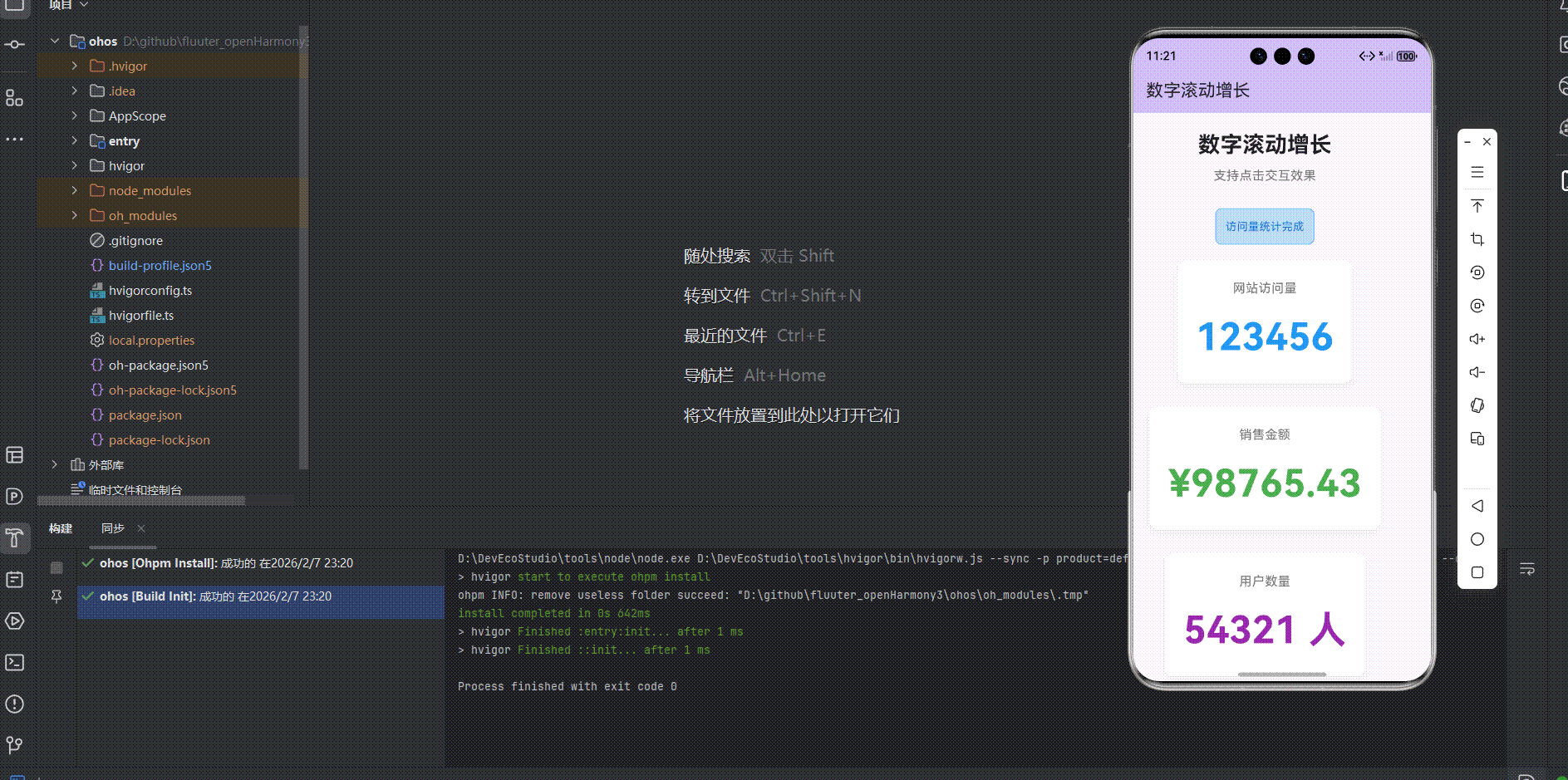Tap 访问量统计完成 button in emulator
Image resolution: width=1568 pixels, height=780 pixels.
tap(1265, 226)
